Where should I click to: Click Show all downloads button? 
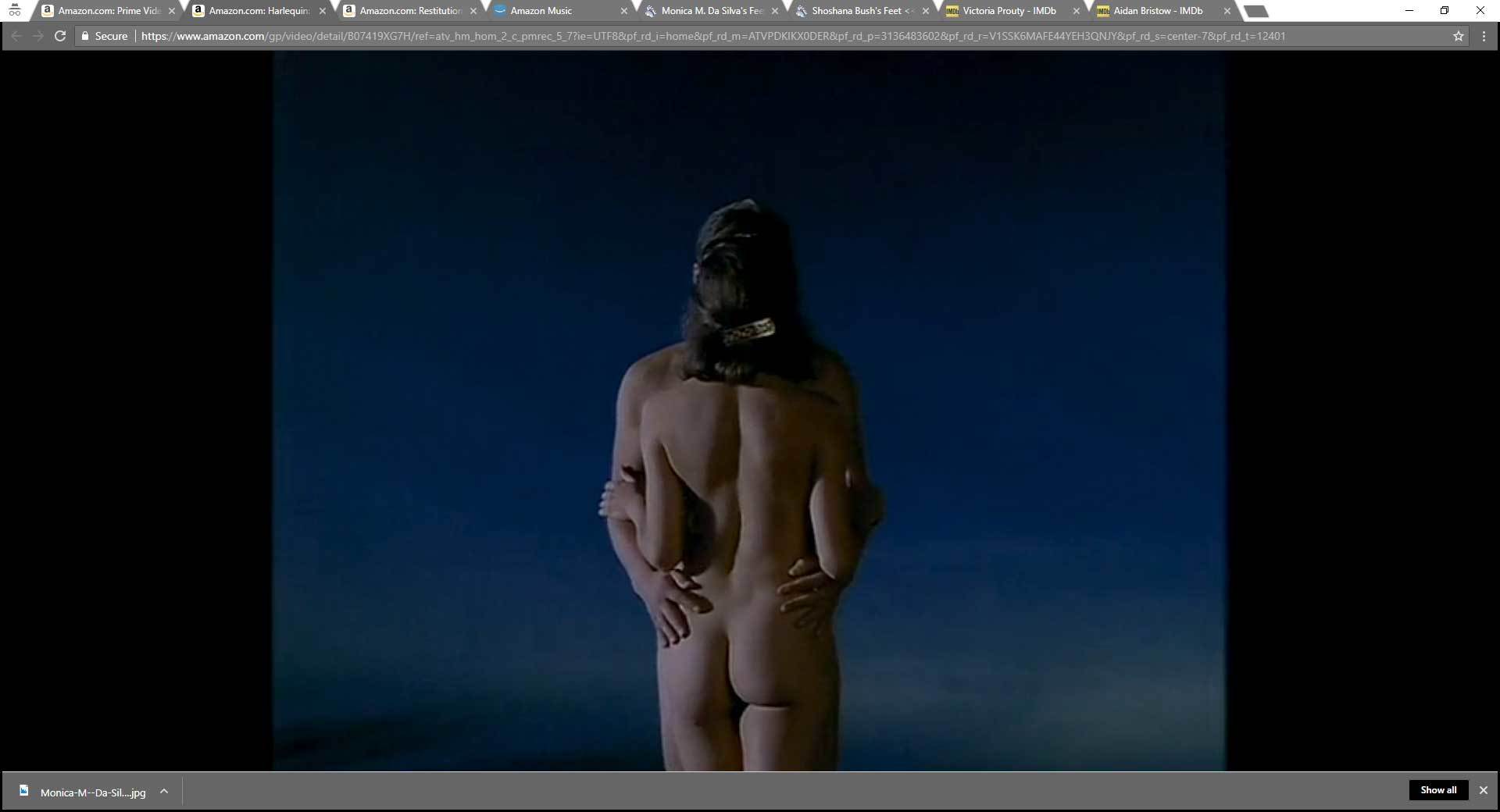[1437, 790]
